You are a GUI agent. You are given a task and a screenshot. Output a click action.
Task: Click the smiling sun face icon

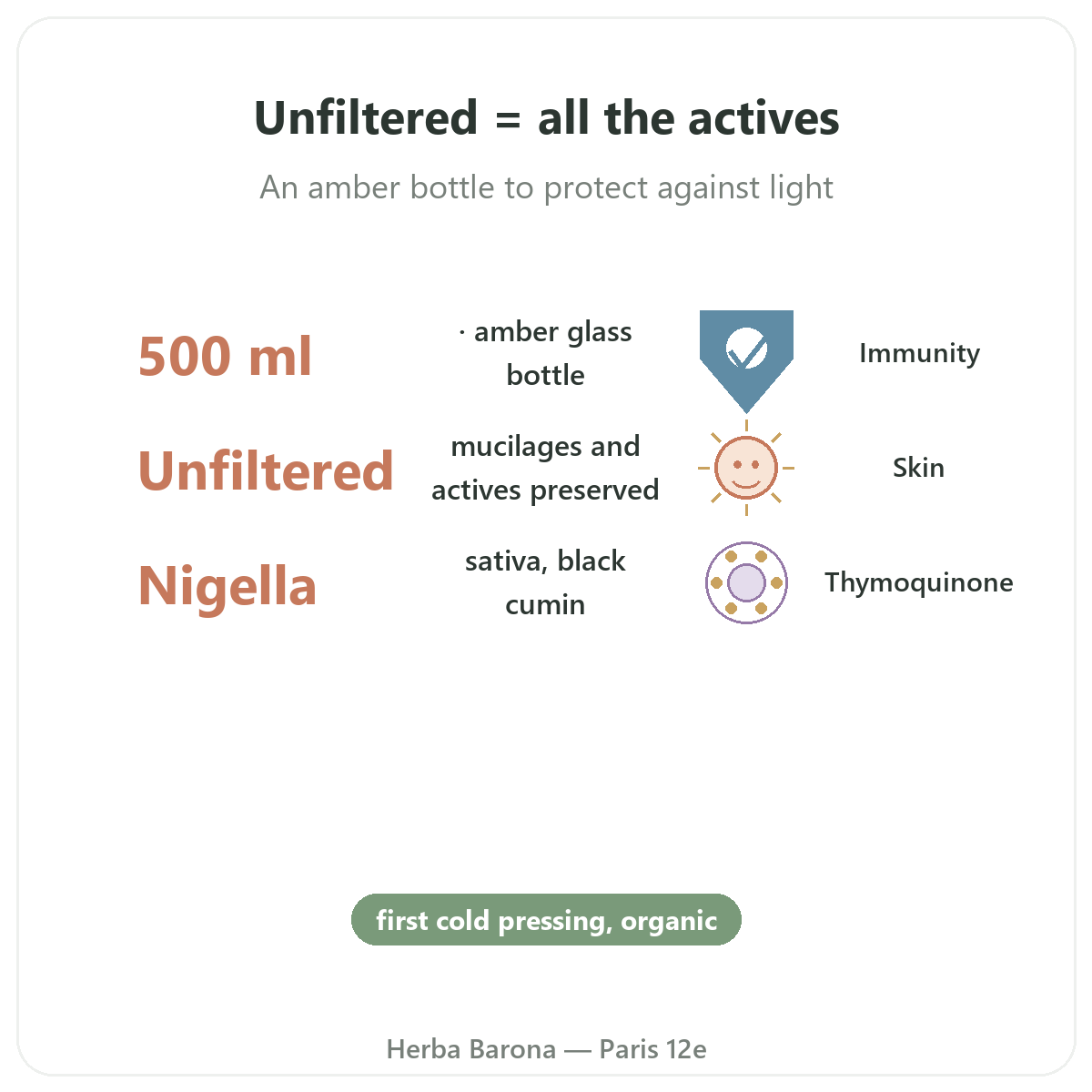coord(746,468)
